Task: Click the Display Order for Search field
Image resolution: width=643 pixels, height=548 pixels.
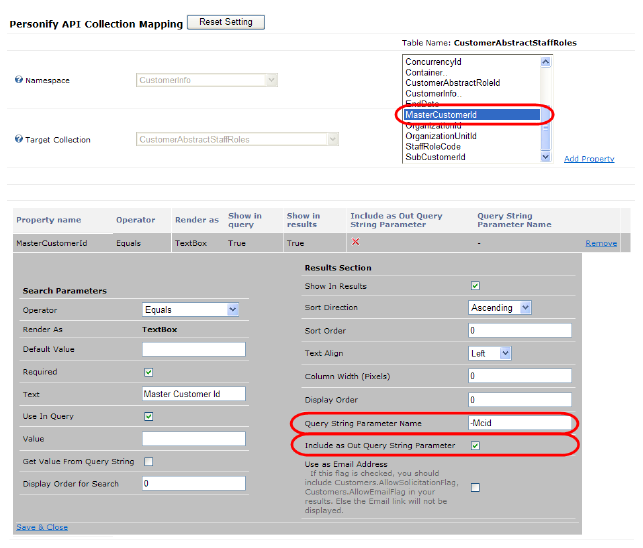Action: coord(194,484)
